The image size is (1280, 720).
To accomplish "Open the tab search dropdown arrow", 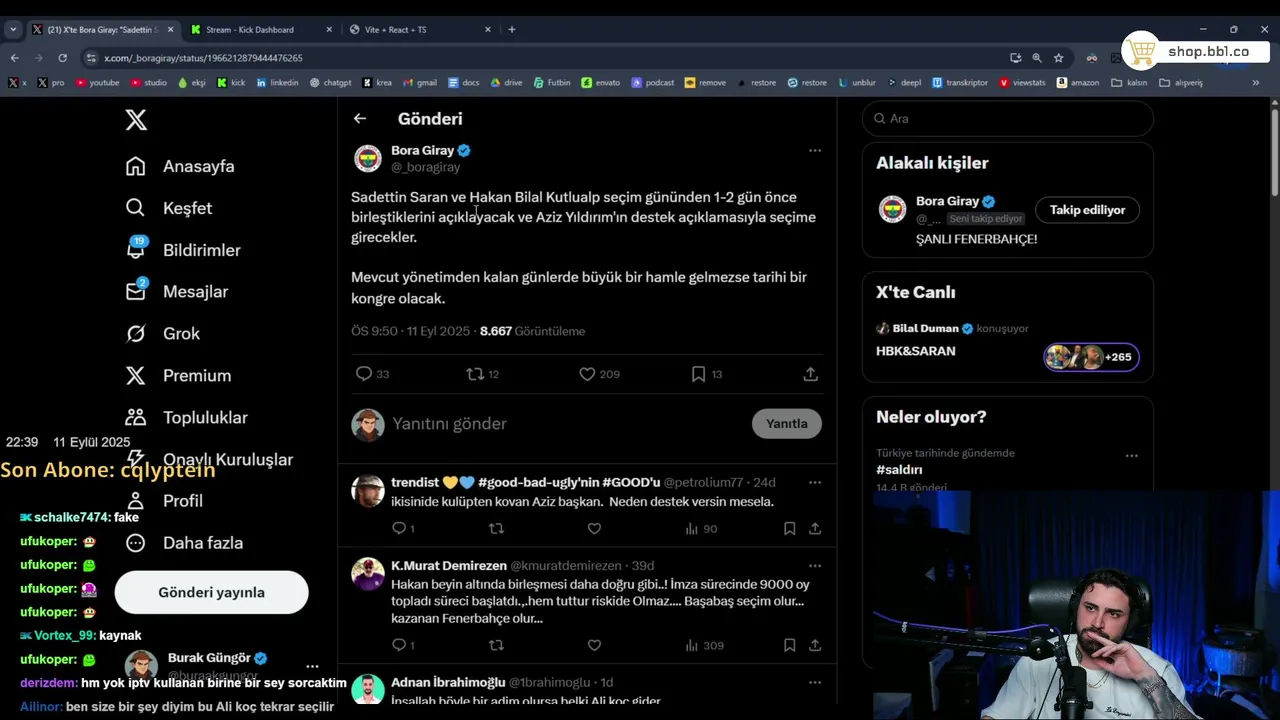I will tap(13, 30).
